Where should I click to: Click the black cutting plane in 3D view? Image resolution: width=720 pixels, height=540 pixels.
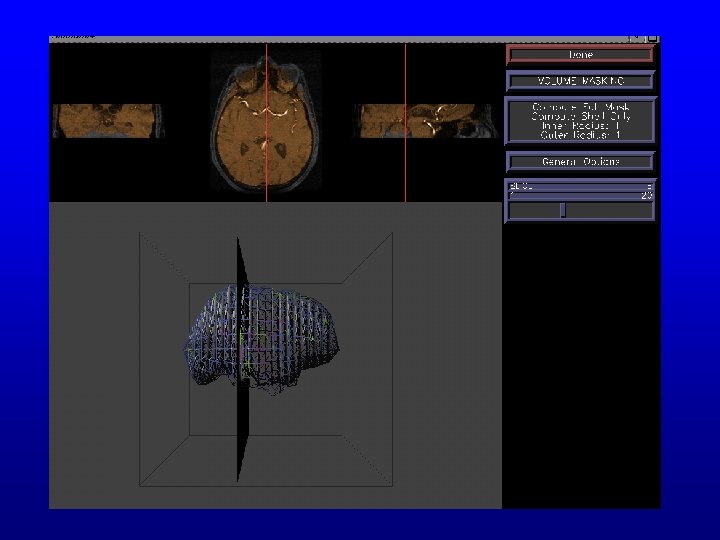(x=243, y=360)
